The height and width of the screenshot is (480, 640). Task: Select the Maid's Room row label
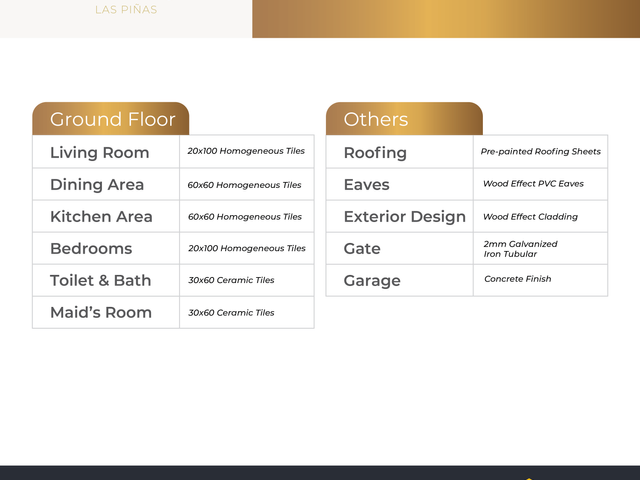(101, 312)
